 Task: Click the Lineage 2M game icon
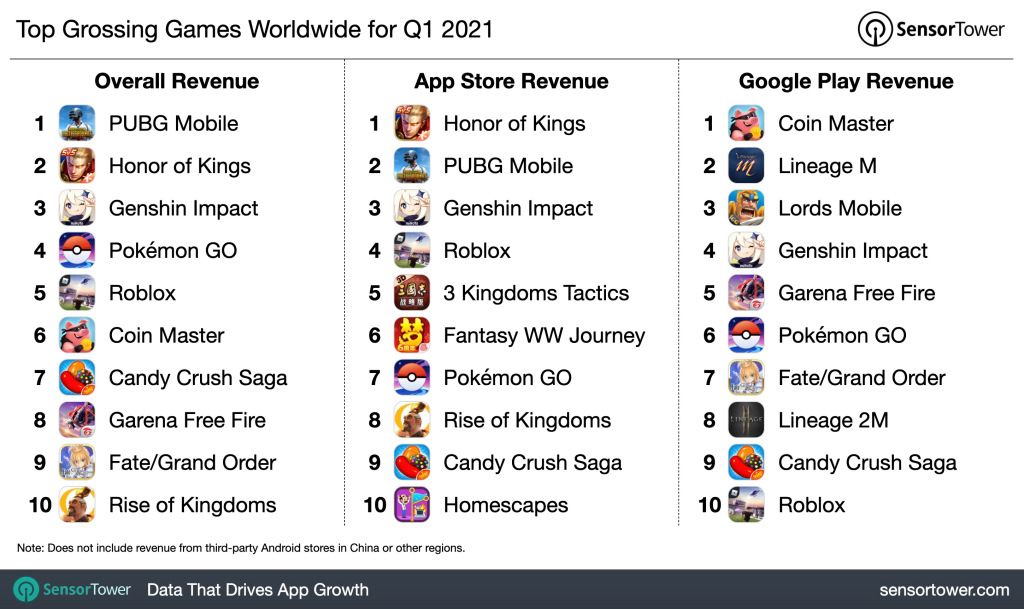(746, 420)
